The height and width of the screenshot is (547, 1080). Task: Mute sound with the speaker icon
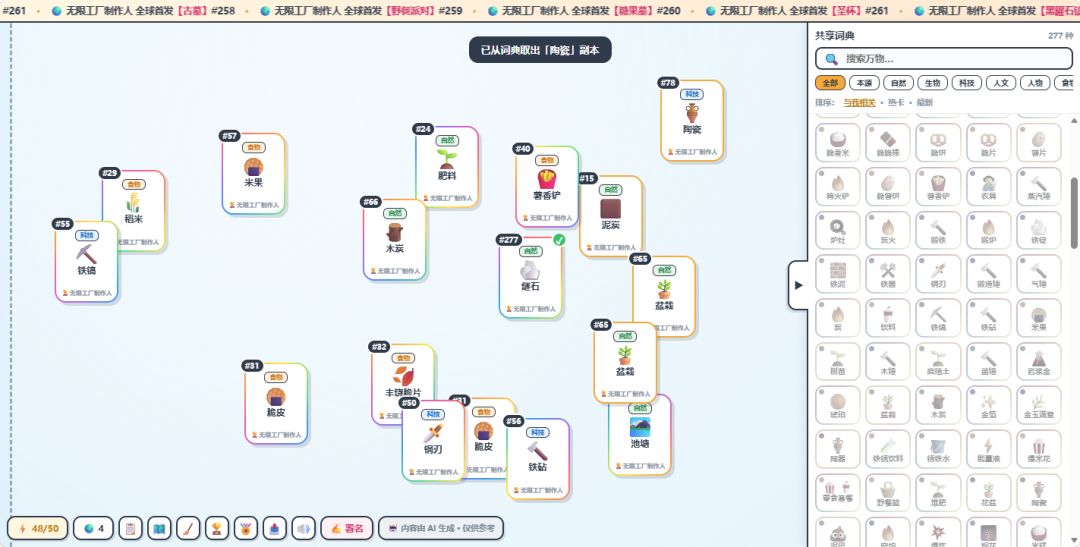pyautogui.click(x=303, y=528)
